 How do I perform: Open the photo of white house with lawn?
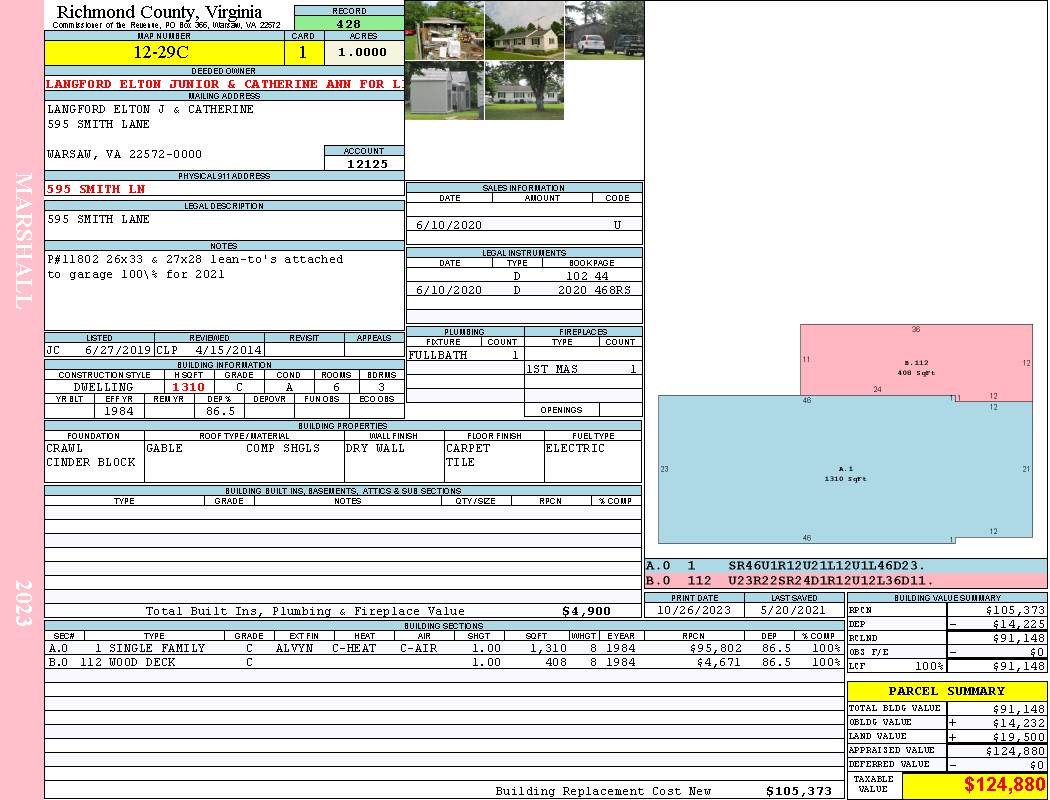tap(524, 30)
